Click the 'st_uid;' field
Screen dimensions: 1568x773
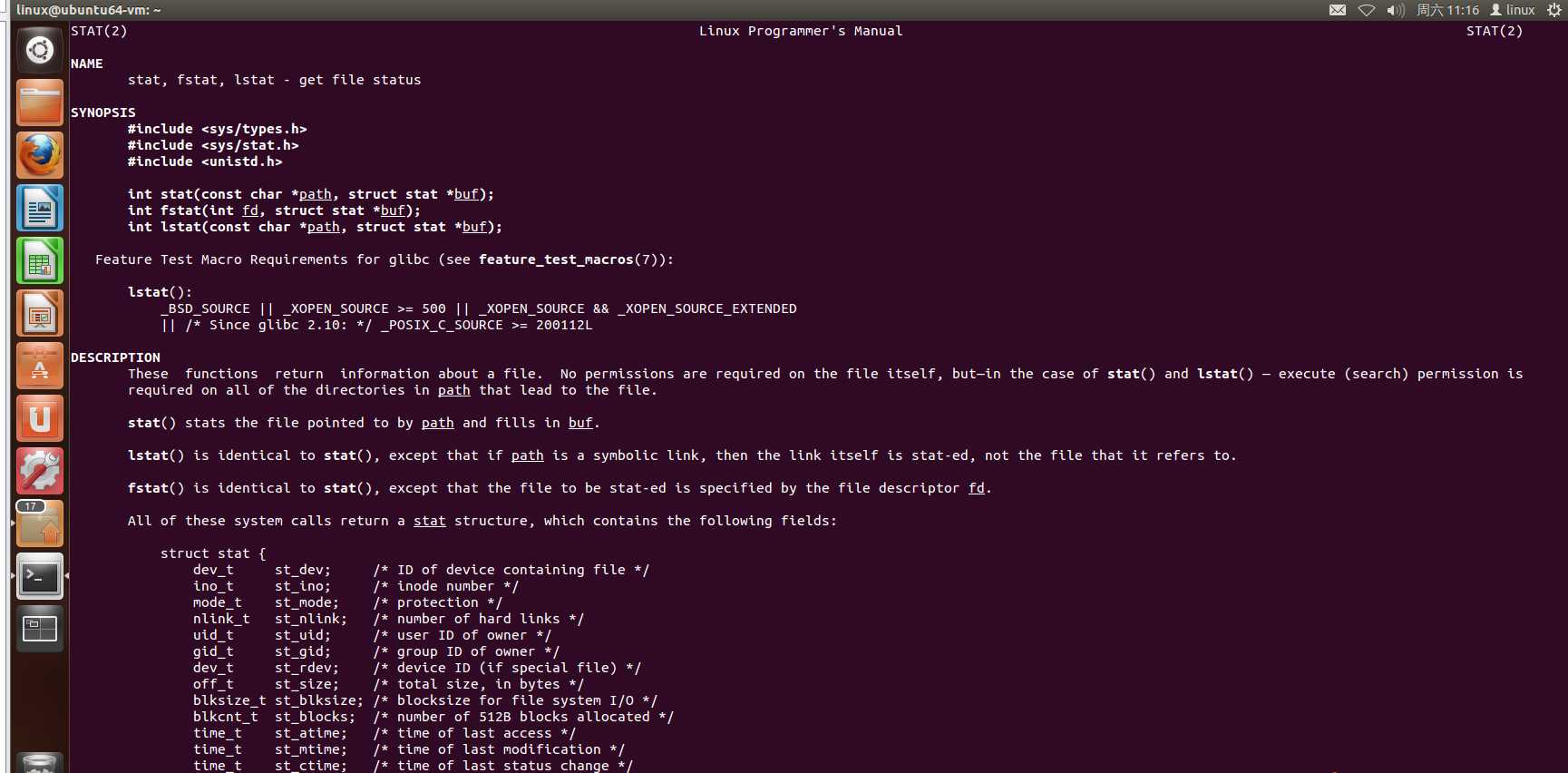pos(303,635)
